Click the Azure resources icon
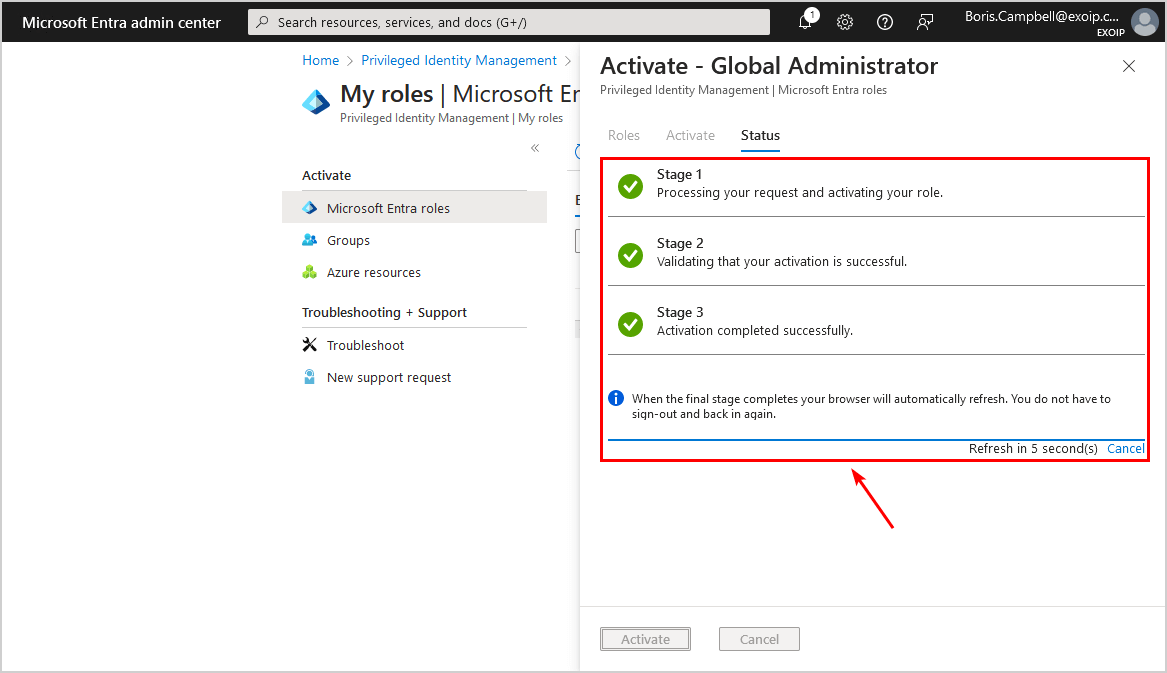Screen dimensions: 1167x673 pos(309,272)
